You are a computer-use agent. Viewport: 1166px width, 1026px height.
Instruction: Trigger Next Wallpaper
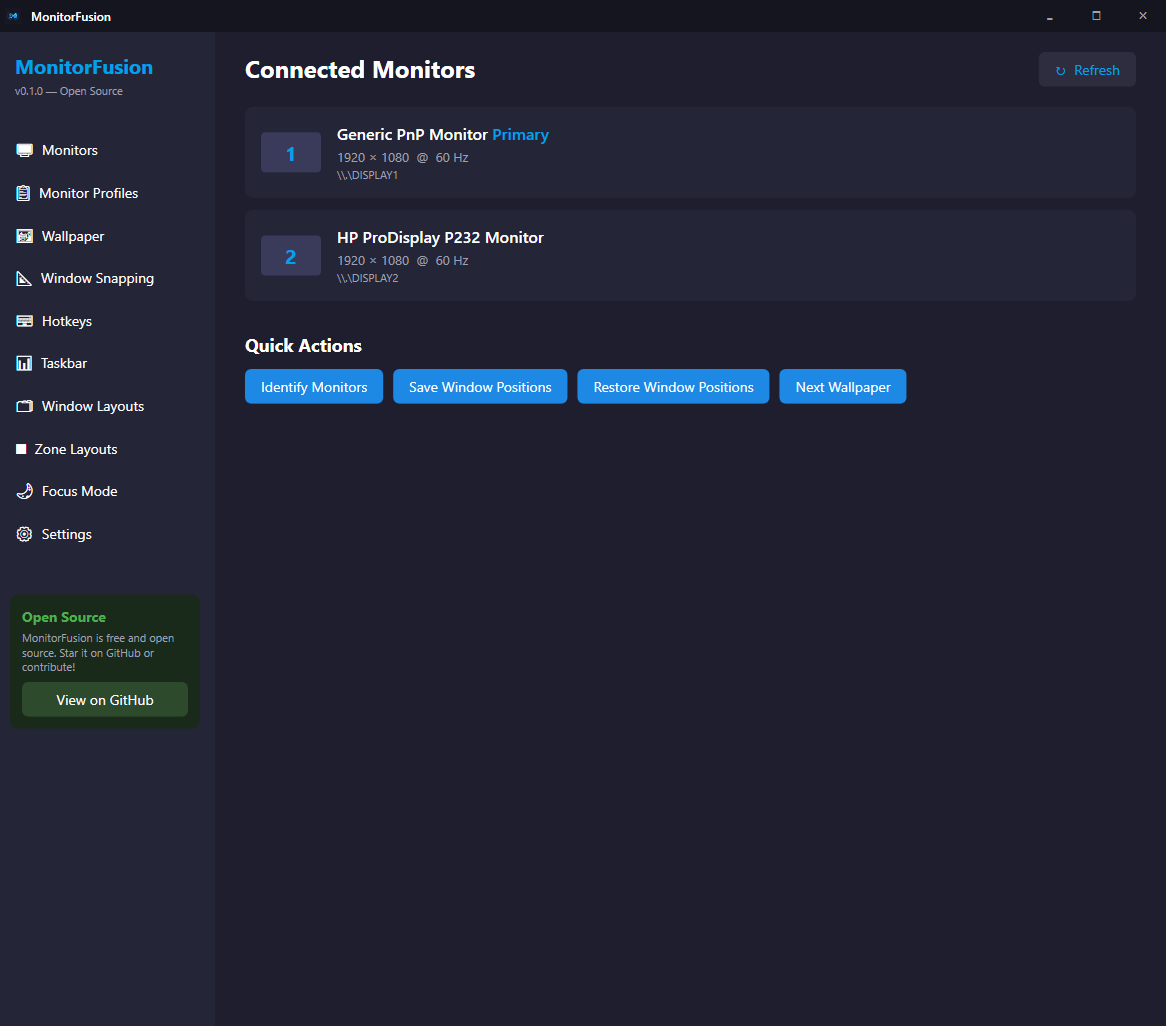point(843,386)
